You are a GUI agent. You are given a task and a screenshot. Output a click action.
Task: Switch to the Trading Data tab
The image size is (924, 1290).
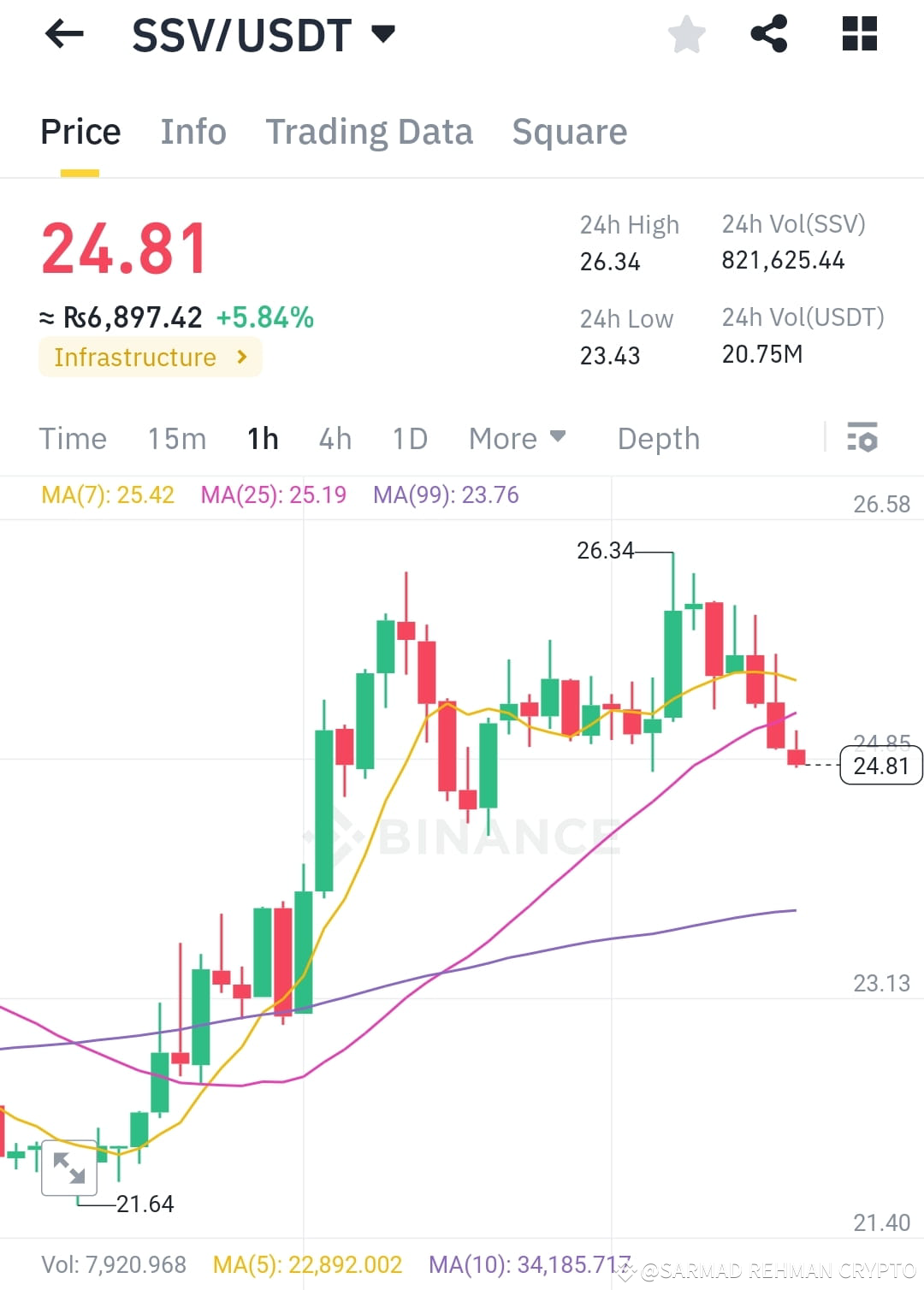(x=370, y=132)
